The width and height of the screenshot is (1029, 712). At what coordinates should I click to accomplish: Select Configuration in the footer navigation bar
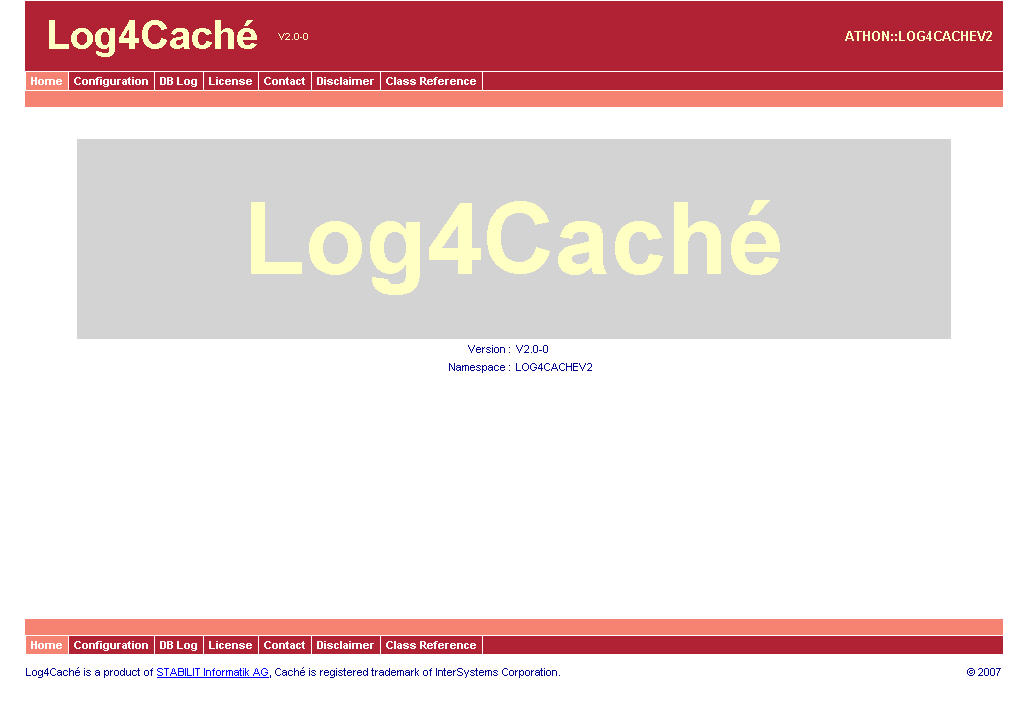[x=111, y=645]
